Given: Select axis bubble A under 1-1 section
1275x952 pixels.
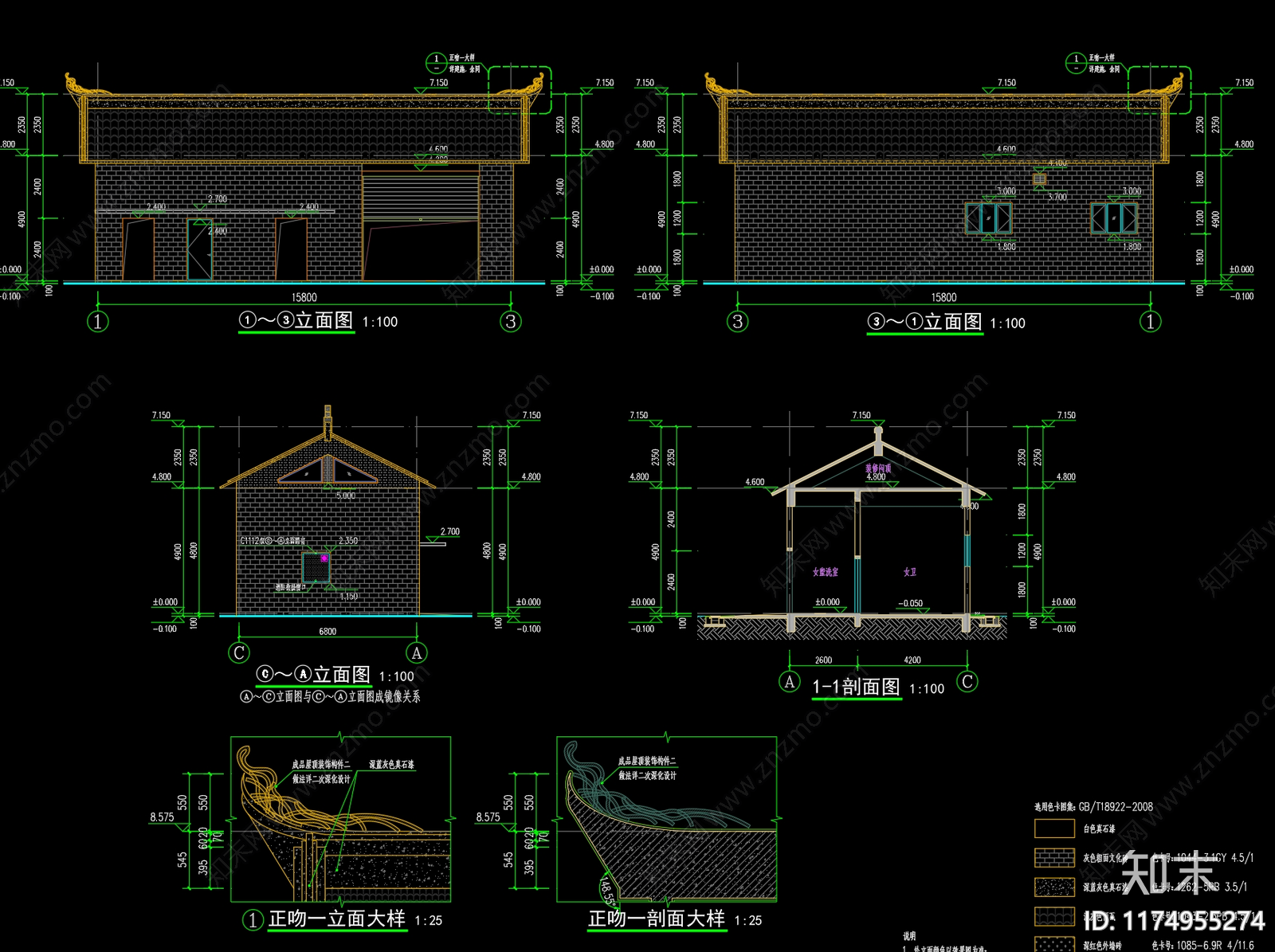Looking at the screenshot, I should click(x=790, y=682).
